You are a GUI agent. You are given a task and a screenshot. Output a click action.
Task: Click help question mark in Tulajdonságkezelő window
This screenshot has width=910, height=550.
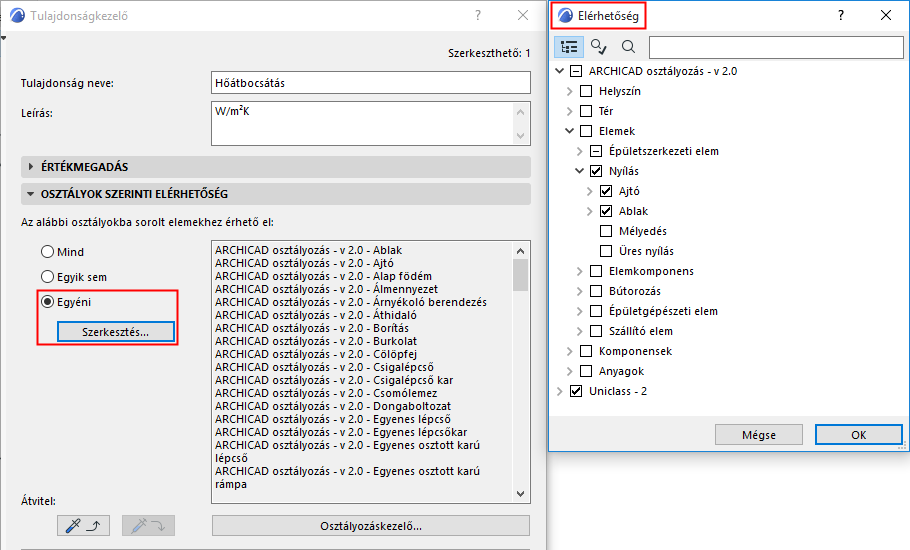pyautogui.click(x=478, y=15)
